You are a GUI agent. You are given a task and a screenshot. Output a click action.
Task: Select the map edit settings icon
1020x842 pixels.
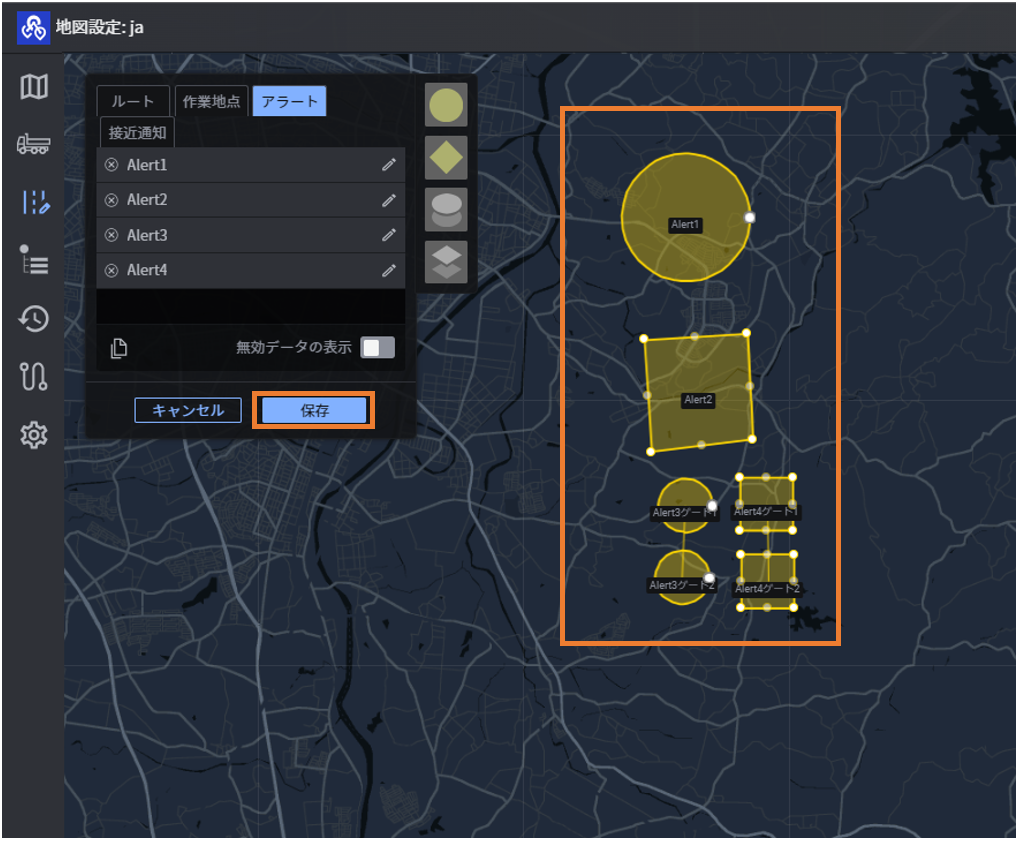pyautogui.click(x=35, y=202)
